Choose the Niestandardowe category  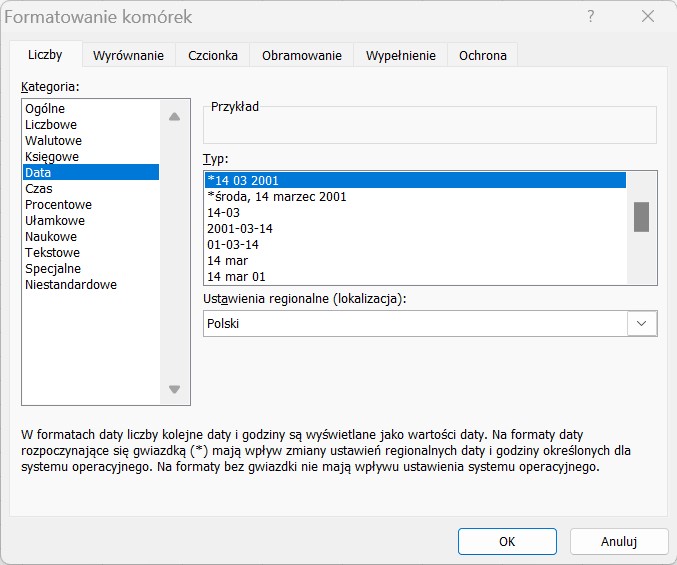click(x=91, y=284)
